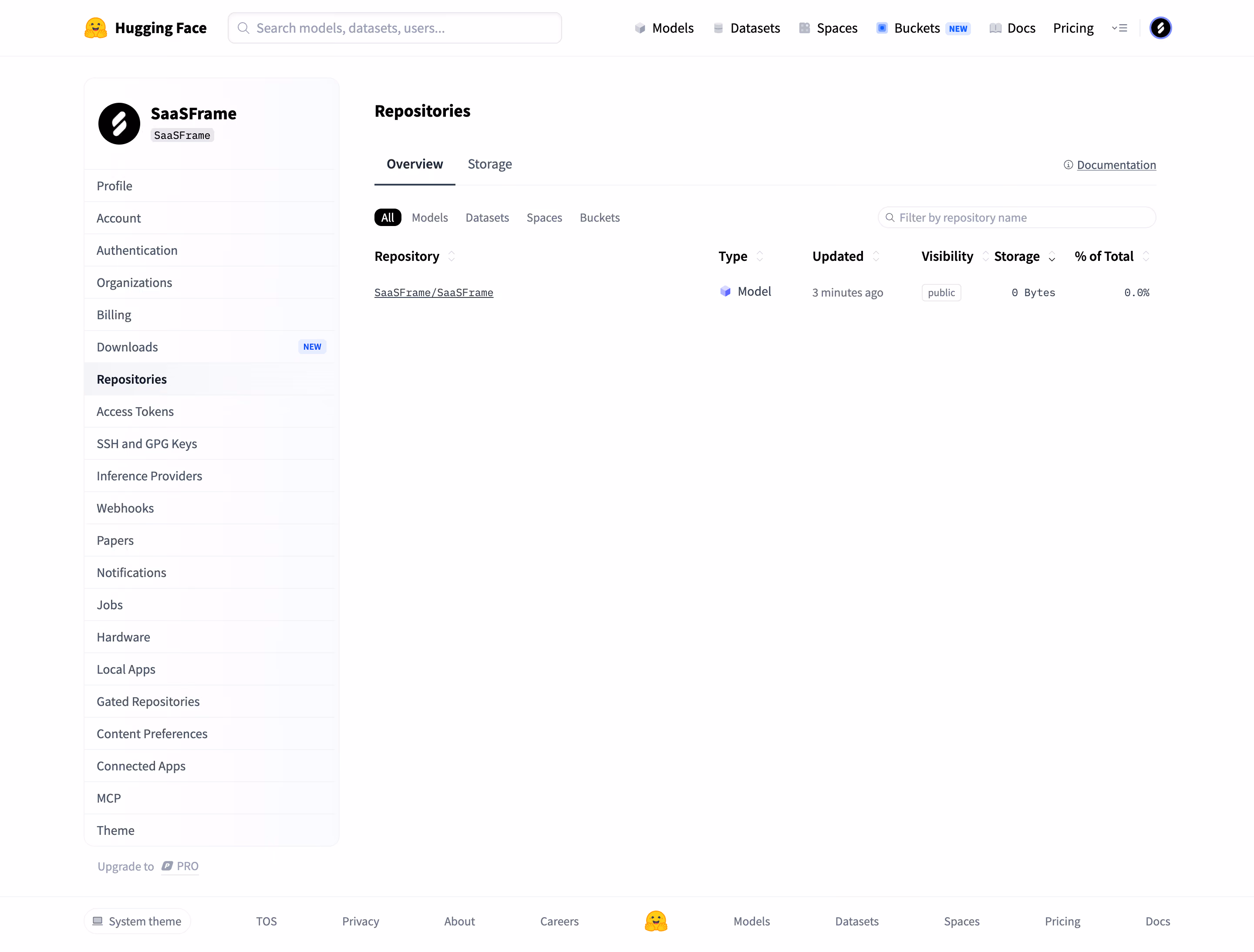Select the Overview tab
1254x952 pixels.
click(x=415, y=165)
